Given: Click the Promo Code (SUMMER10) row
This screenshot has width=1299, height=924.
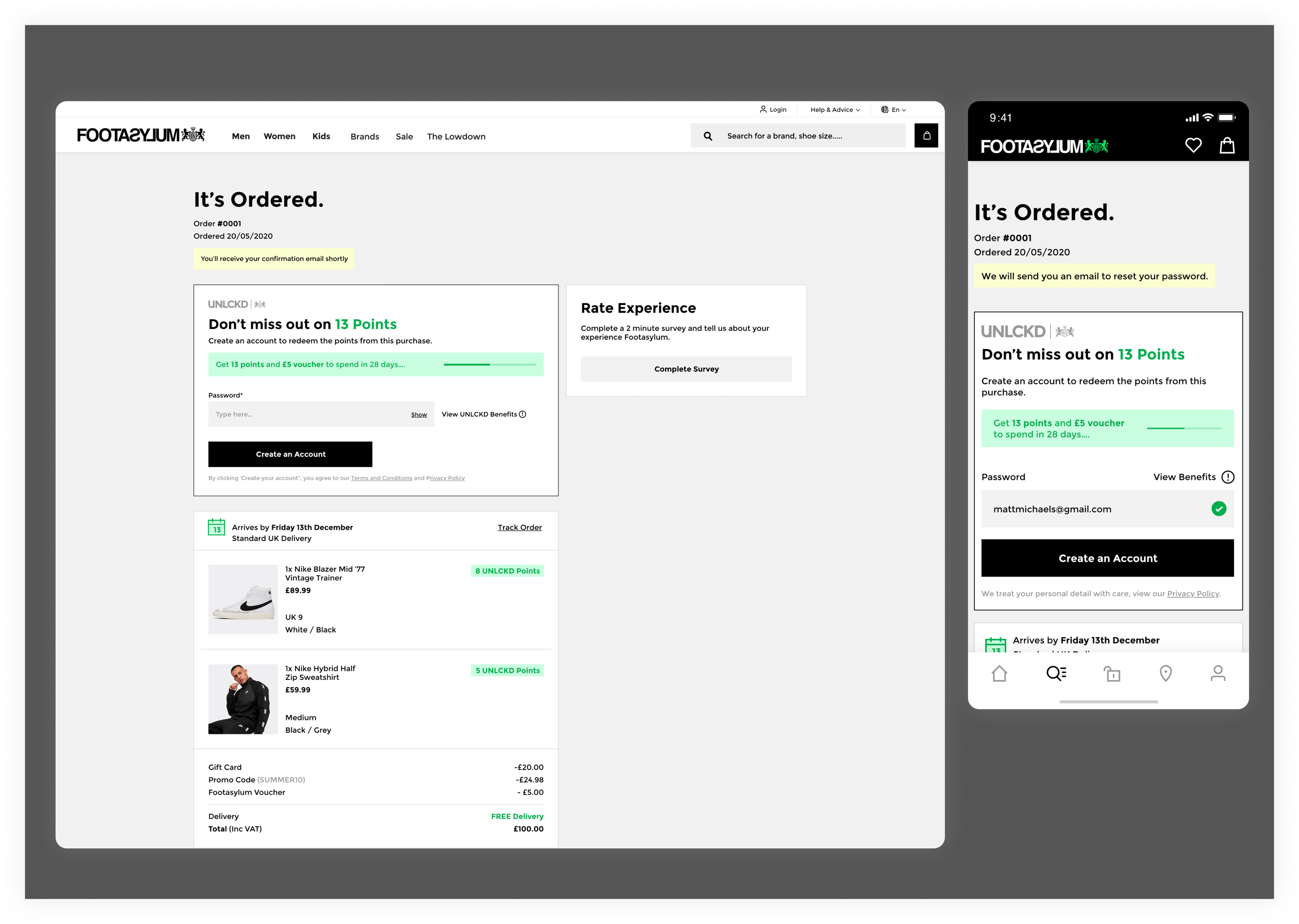Looking at the screenshot, I should point(376,780).
